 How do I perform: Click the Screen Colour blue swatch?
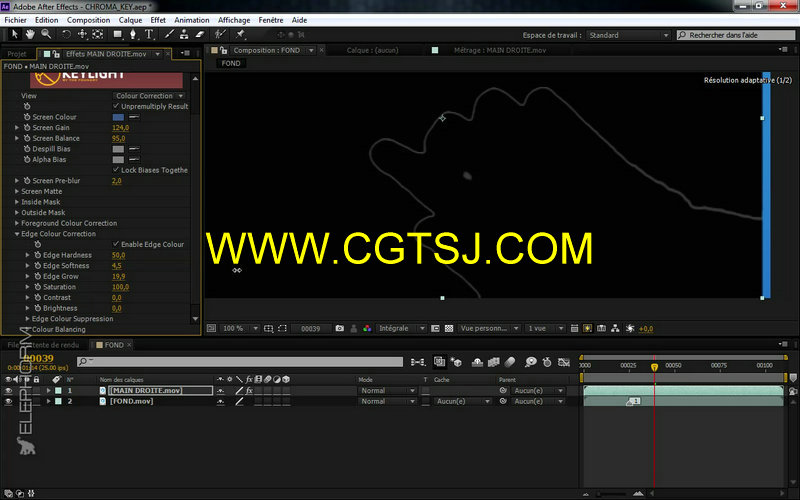pos(118,117)
